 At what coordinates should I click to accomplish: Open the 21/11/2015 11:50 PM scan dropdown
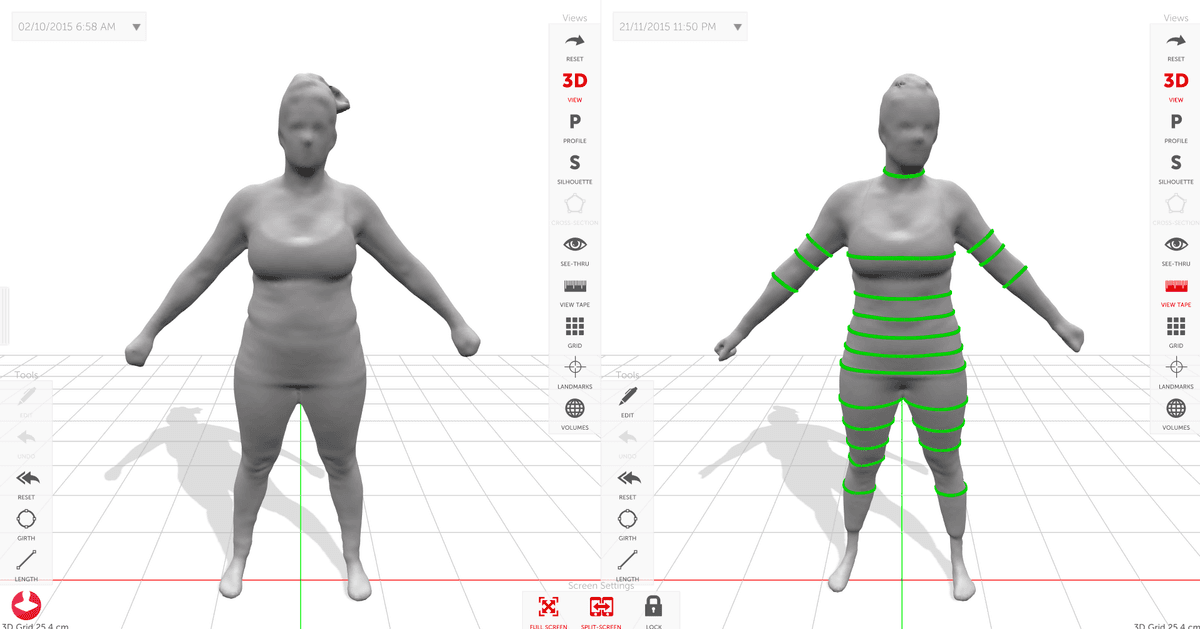pos(680,27)
